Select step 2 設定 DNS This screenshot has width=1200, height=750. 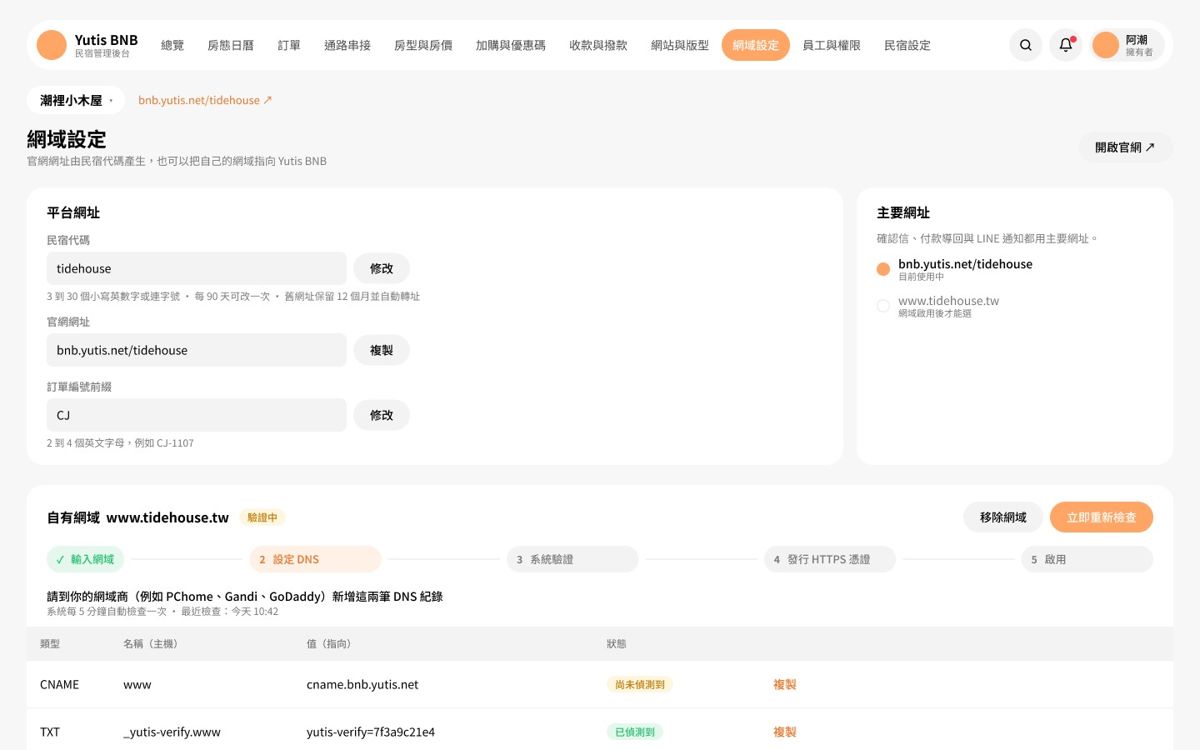(x=315, y=559)
